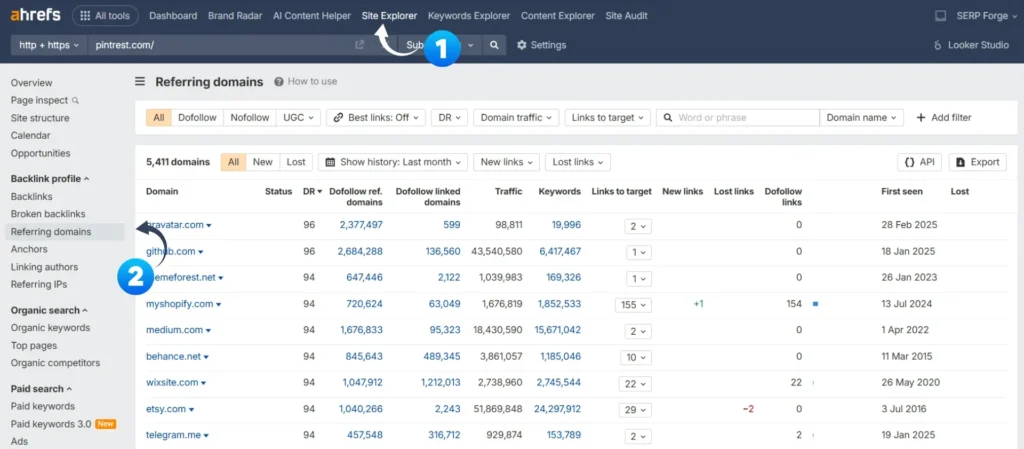The image size is (1024, 449).
Task: Open the All tools grid menu
Action: point(105,16)
